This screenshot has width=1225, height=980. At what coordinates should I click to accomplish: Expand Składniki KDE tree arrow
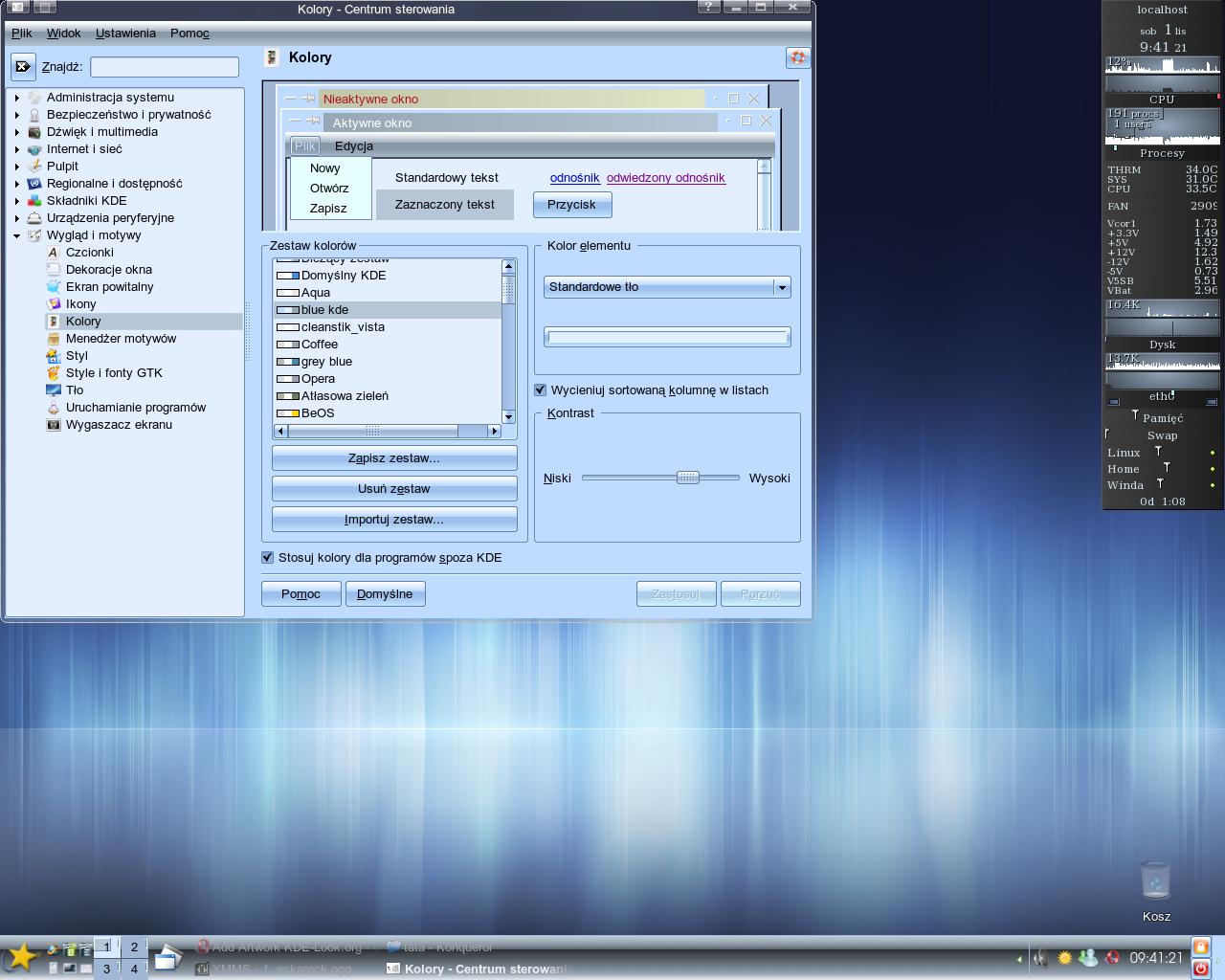point(17,201)
